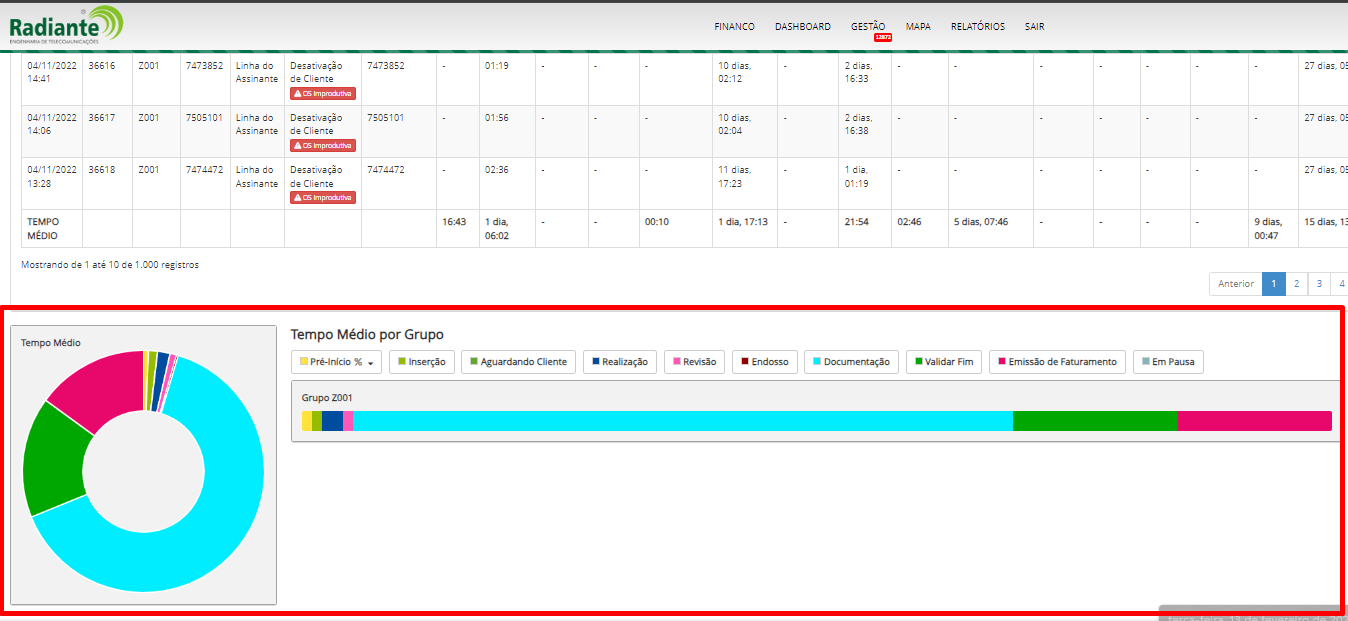Click OS Improdutiva warning badge in row 36616
The width and height of the screenshot is (1348, 621).
(323, 93)
